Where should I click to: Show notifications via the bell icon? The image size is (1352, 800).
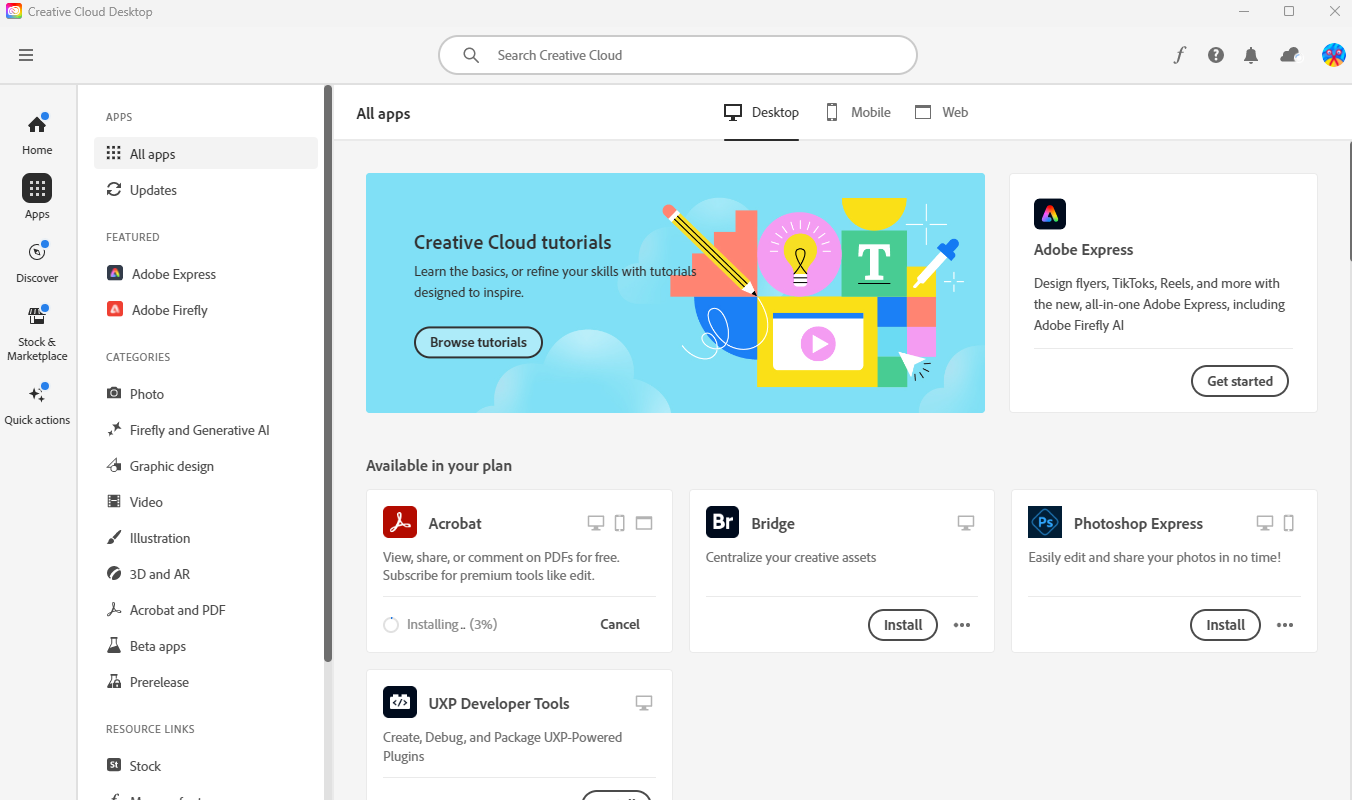[x=1251, y=55]
